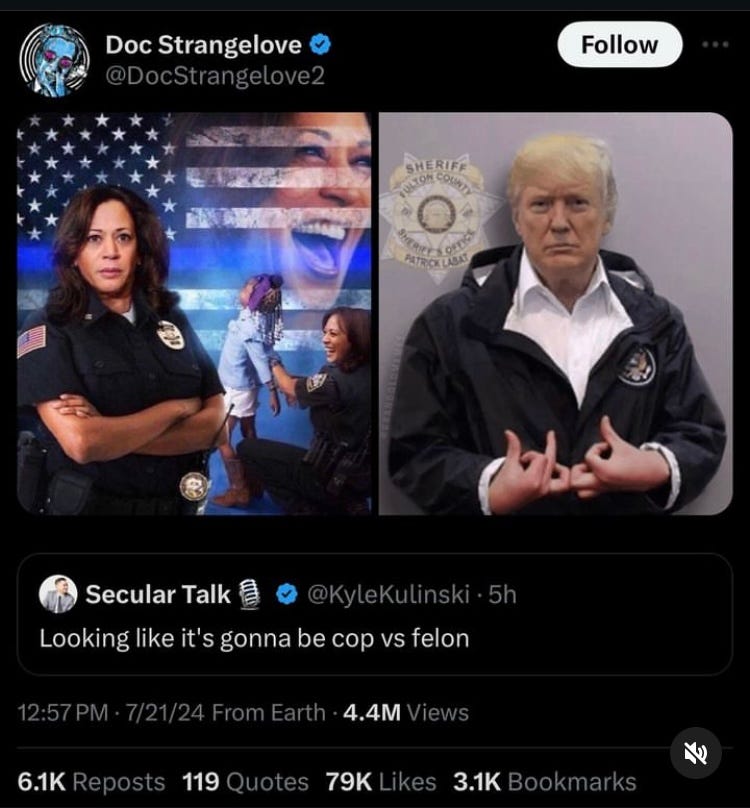750x808 pixels.
Task: Open the @KyleKulinski handle
Action: coord(389,594)
